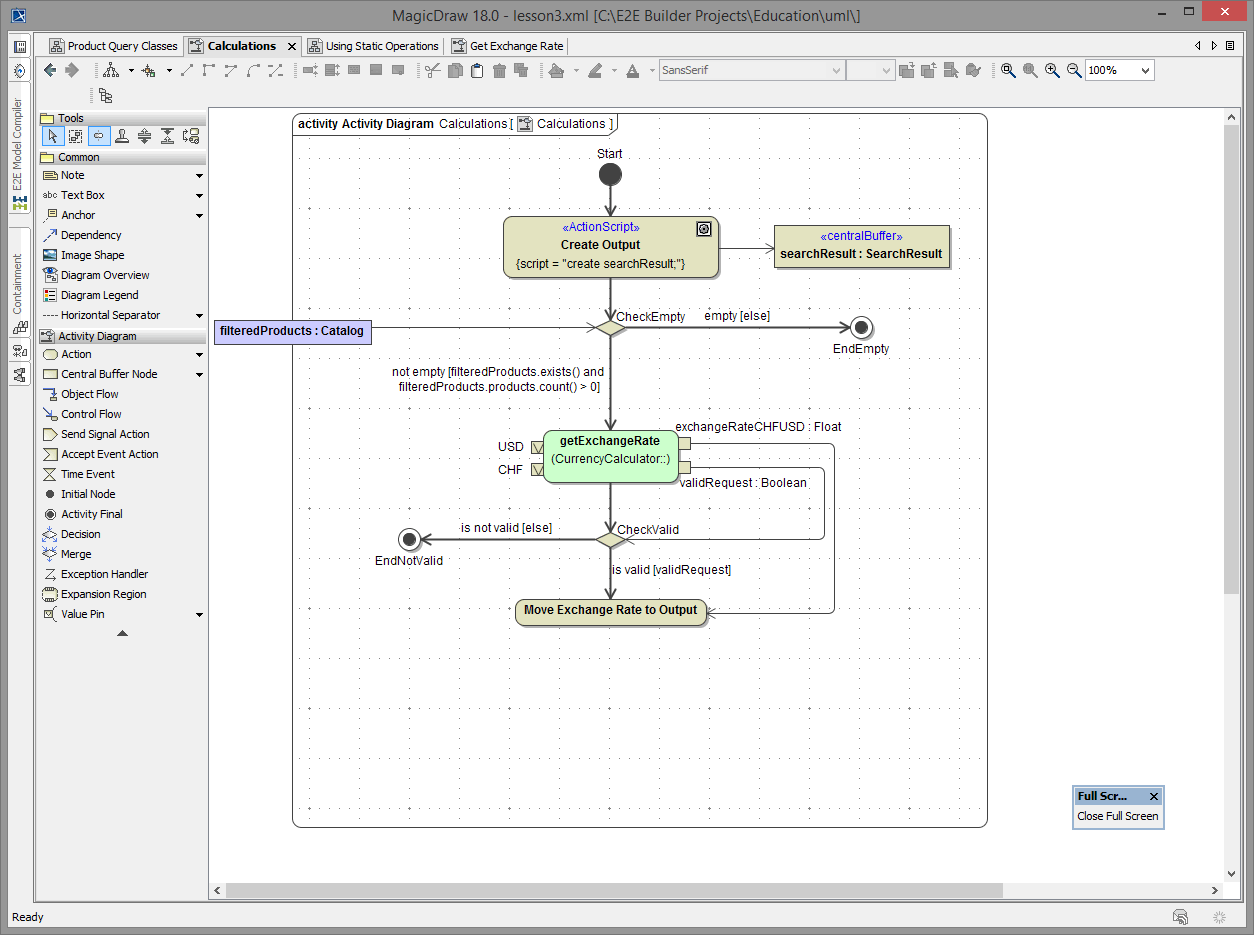Viewport: 1254px width, 935px height.
Task: Click the back navigation arrow icon
Action: [50, 70]
